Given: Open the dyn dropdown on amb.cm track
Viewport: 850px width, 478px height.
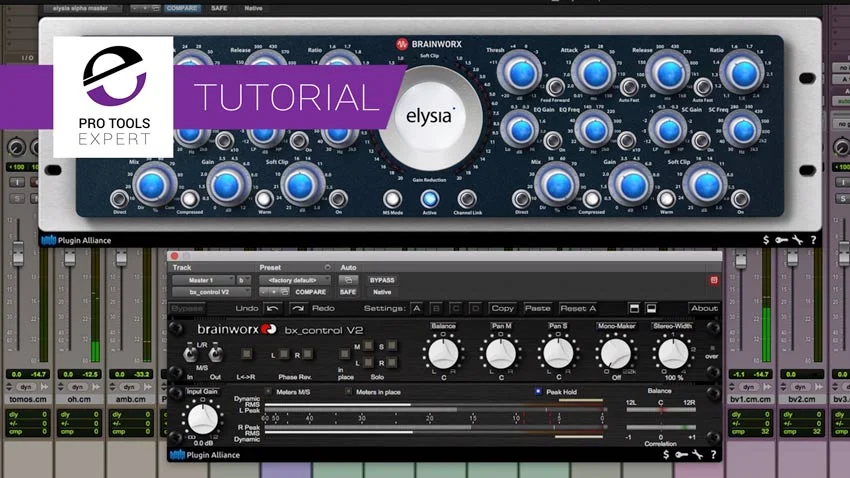Looking at the screenshot, I should [x=129, y=387].
